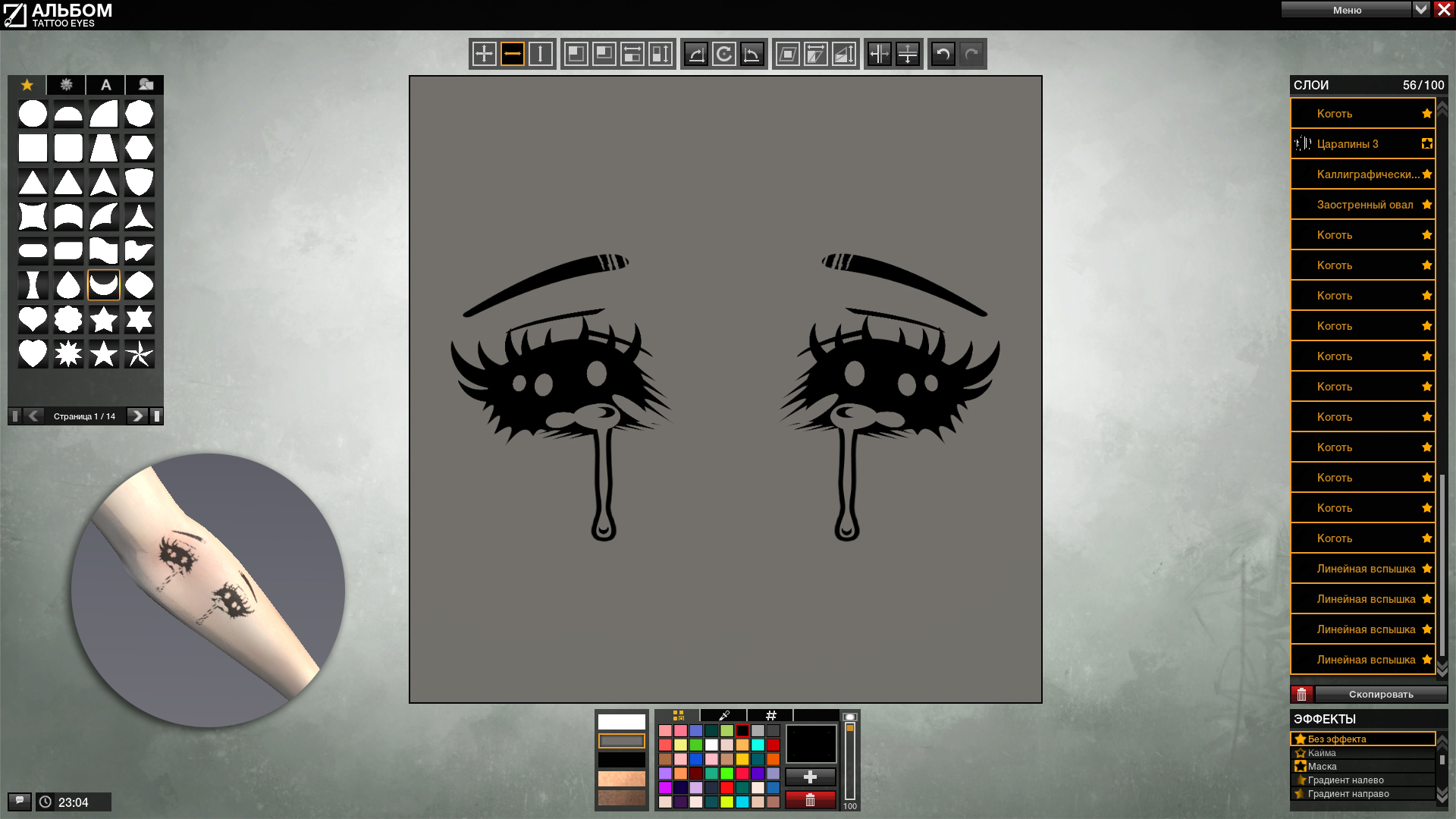The image size is (1456, 819).
Task: Open the eyedropper color tab
Action: [724, 715]
